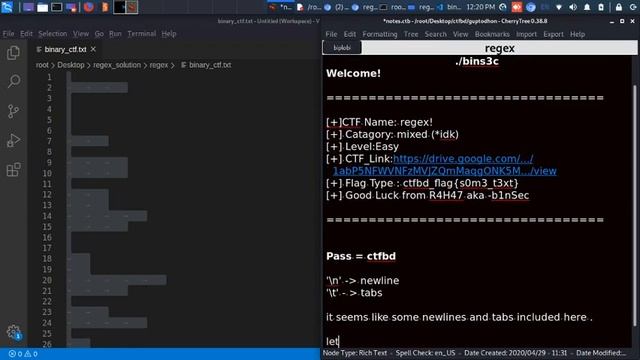
Task: Select the binary_ctf.txt editor tab
Action: (x=66, y=49)
